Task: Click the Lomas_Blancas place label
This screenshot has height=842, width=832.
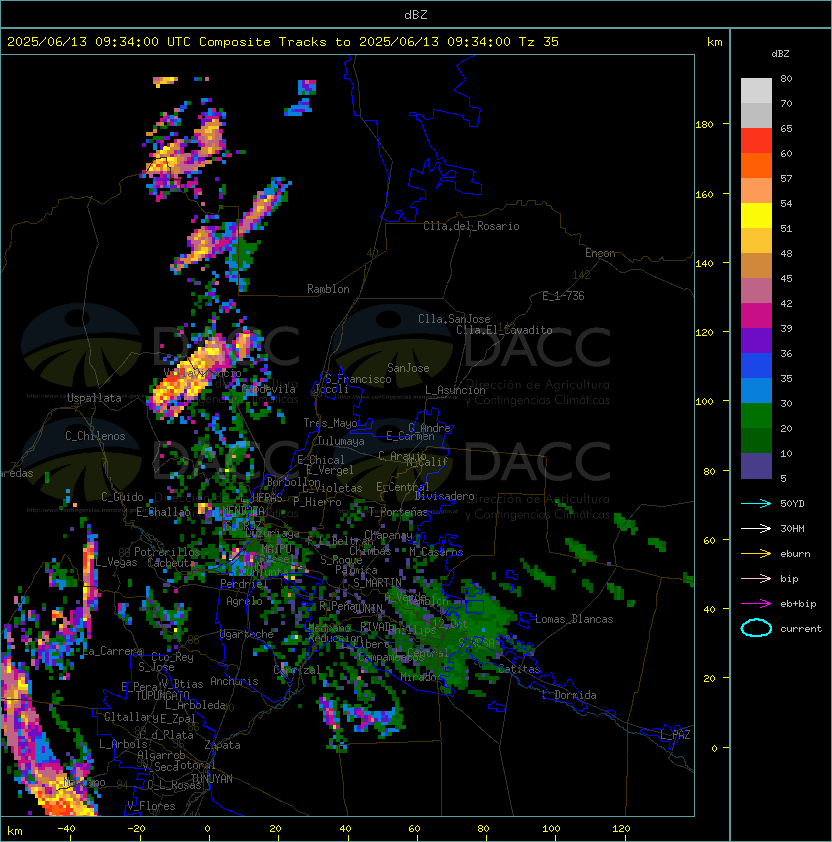Action: click(x=574, y=619)
